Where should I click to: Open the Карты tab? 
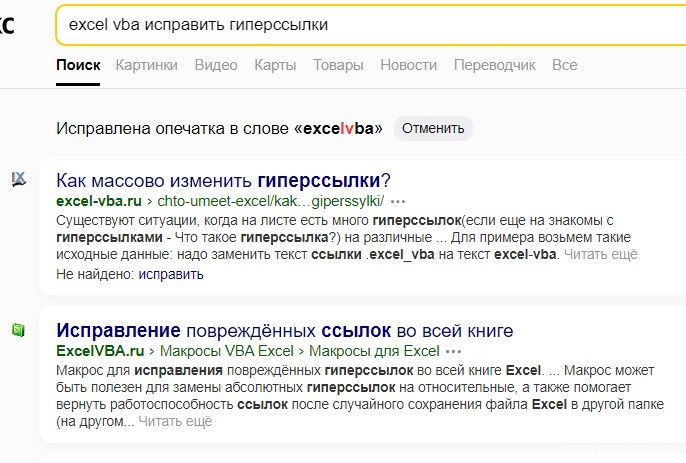click(x=275, y=65)
